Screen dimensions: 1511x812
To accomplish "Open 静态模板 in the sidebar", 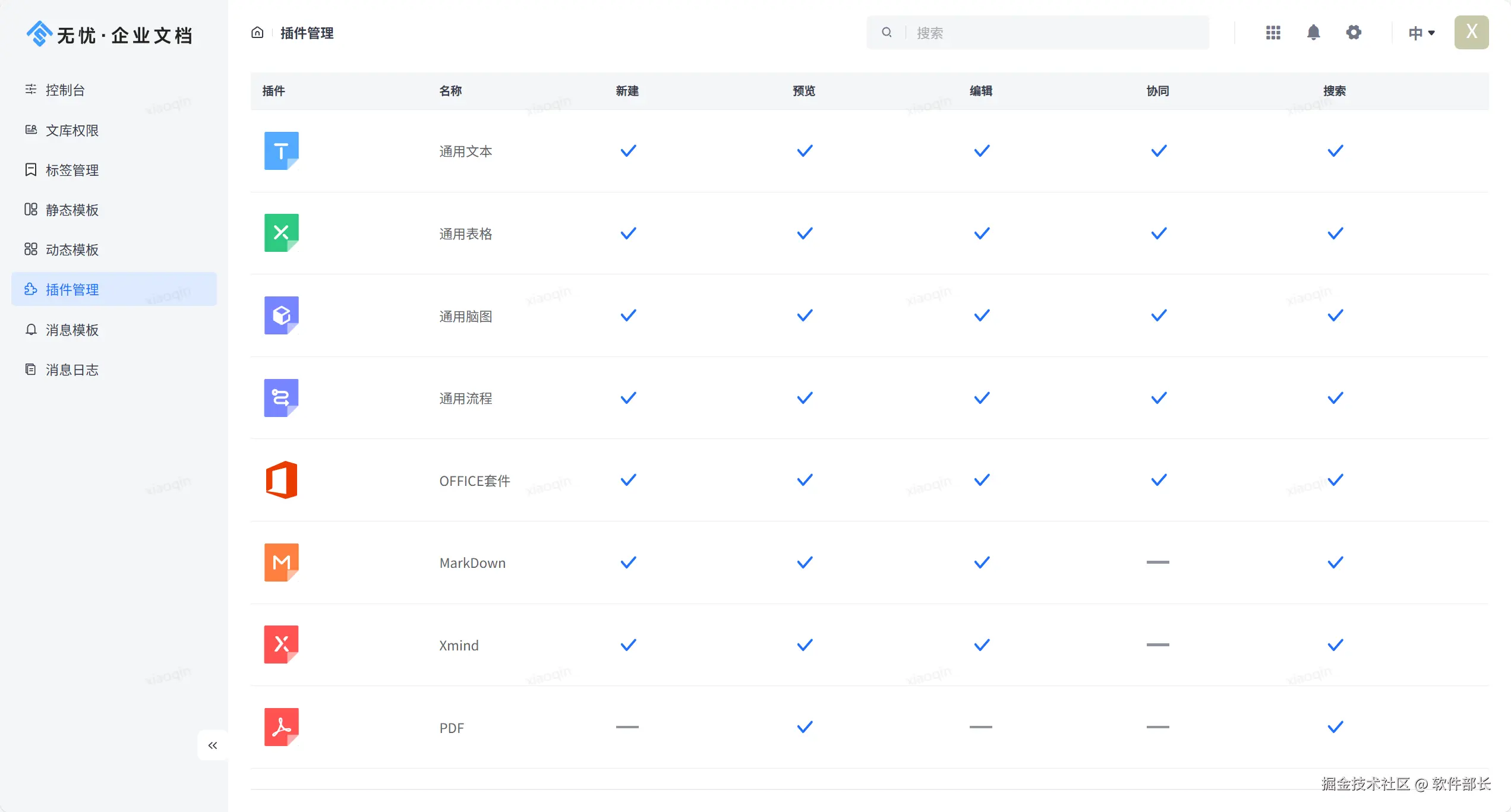I will [72, 210].
